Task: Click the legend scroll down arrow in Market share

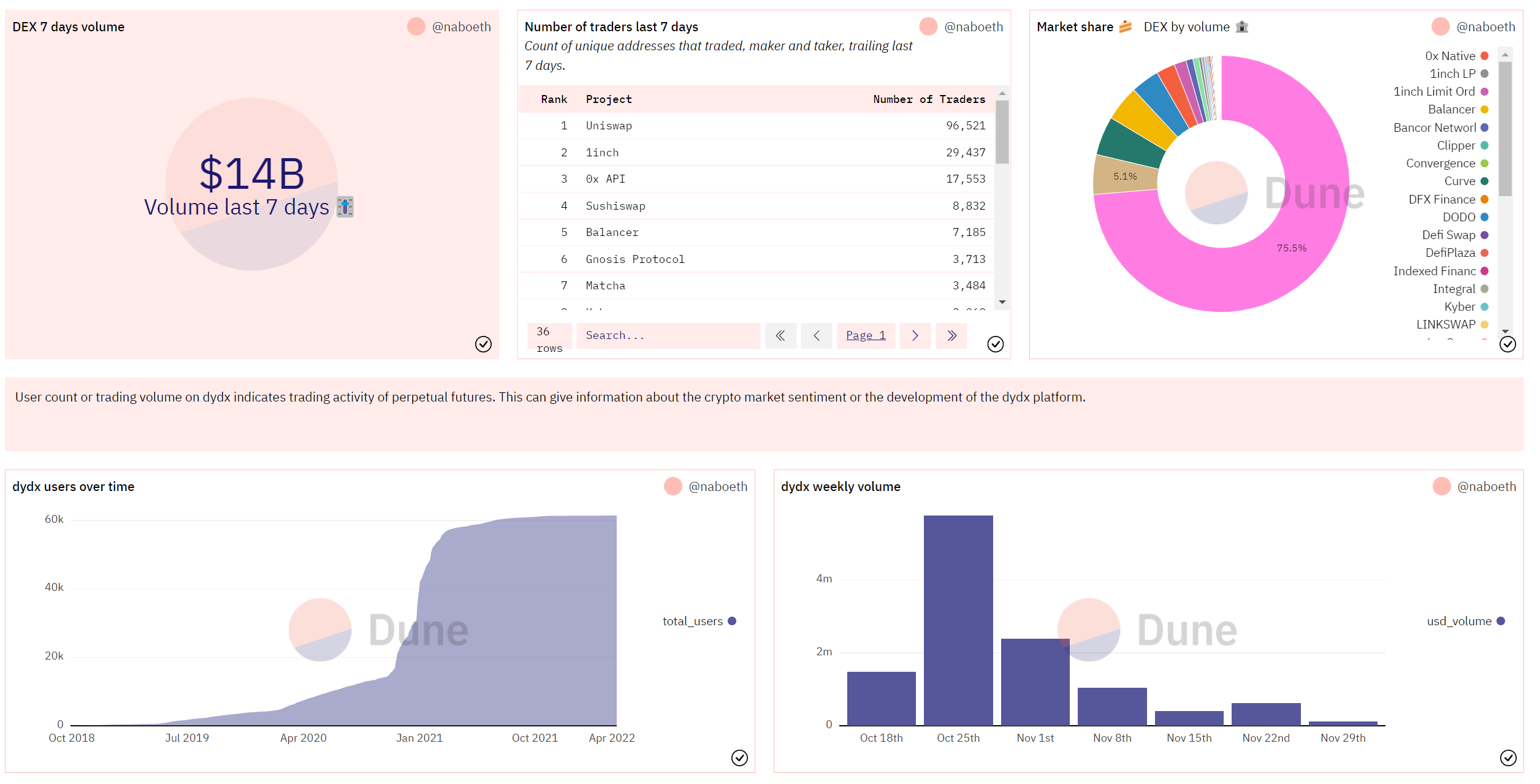Action: point(1505,331)
